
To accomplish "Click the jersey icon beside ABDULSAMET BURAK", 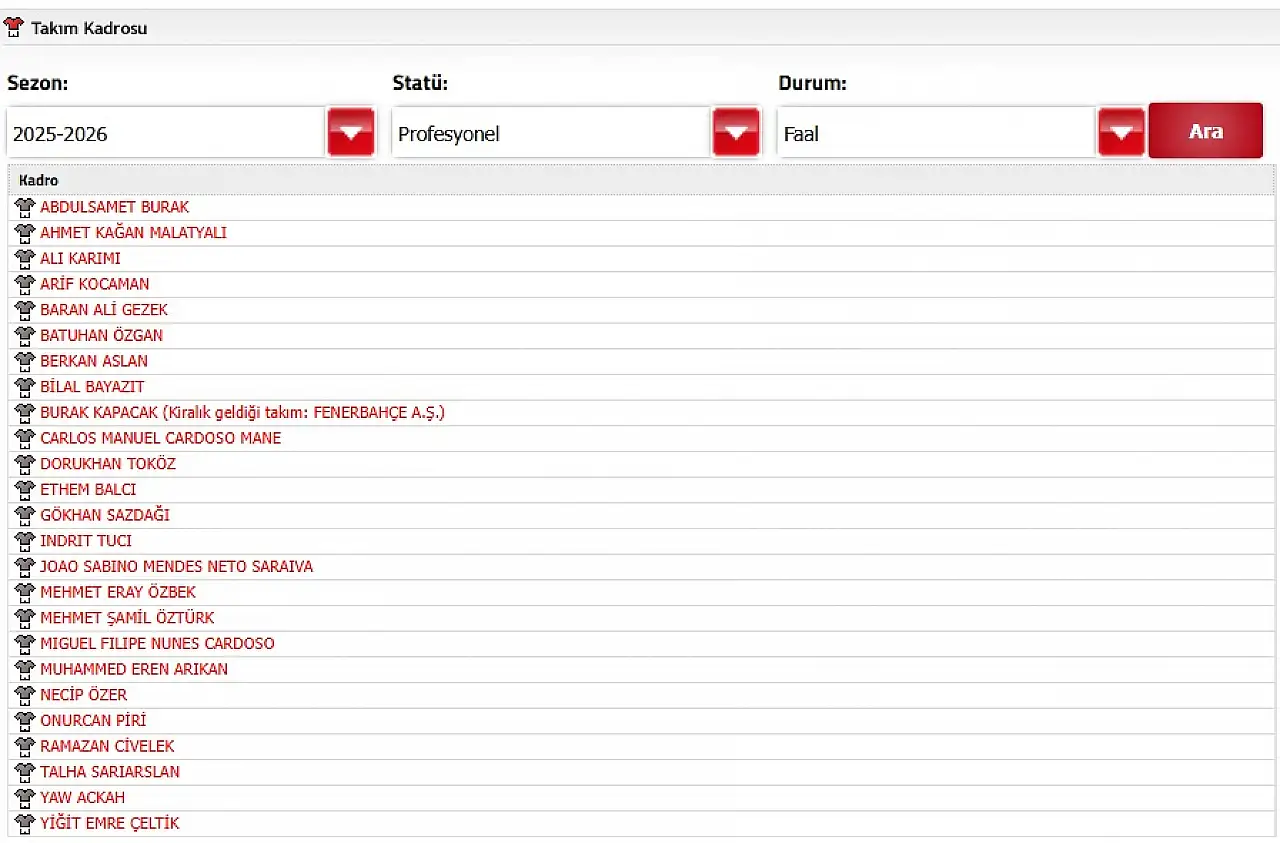I will tap(25, 207).
